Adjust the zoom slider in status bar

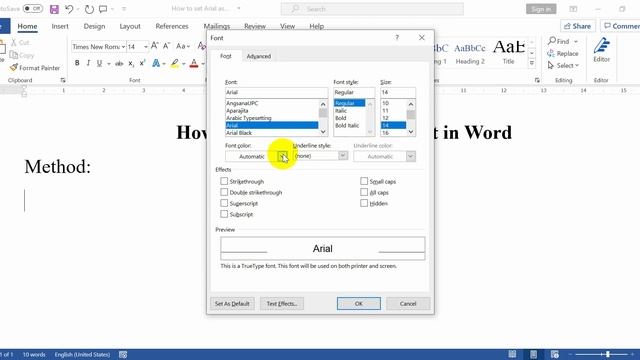click(x=608, y=354)
